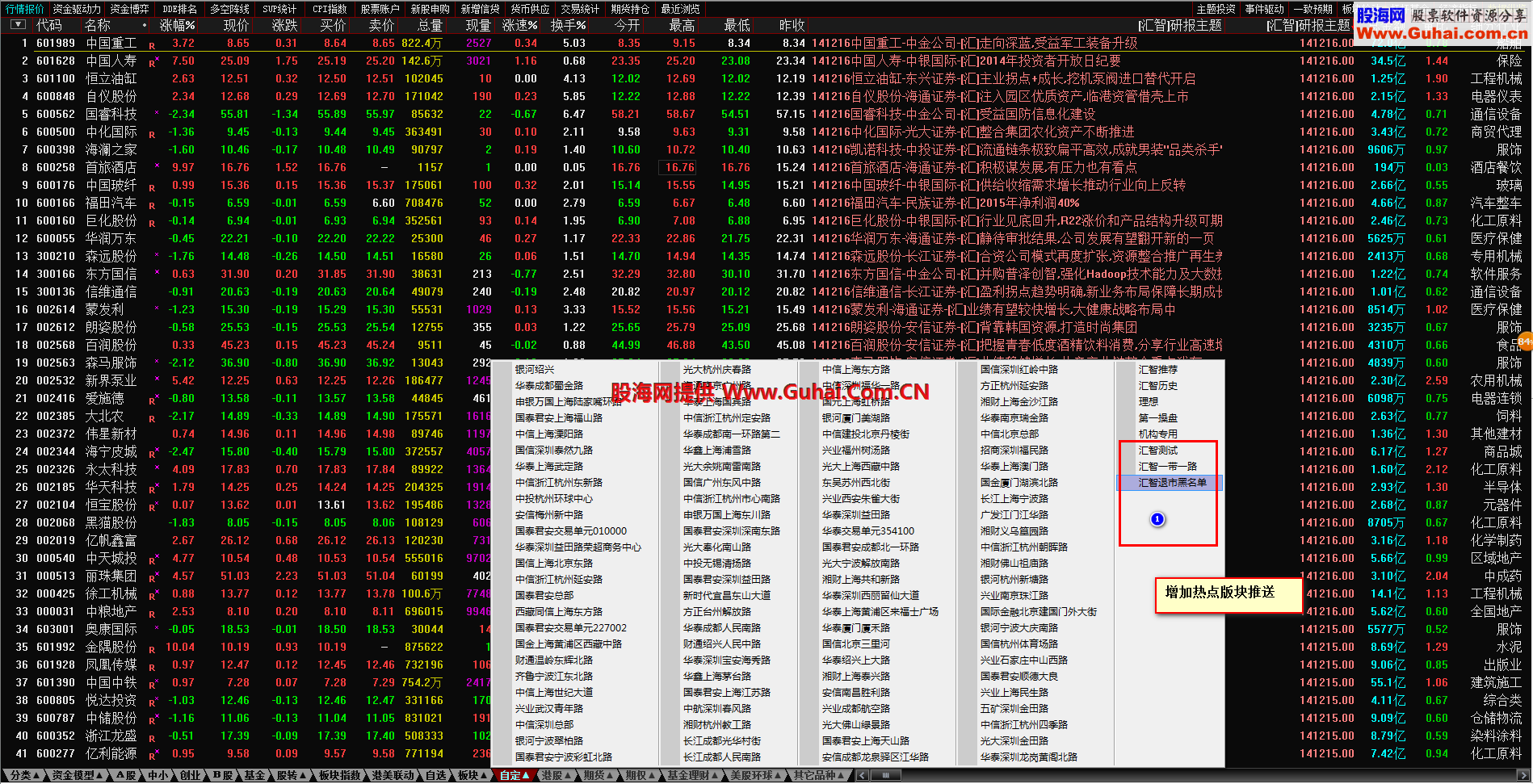Click the dot marker in 名称 column header
Viewport: 1533px width, 784px height.
[145, 25]
